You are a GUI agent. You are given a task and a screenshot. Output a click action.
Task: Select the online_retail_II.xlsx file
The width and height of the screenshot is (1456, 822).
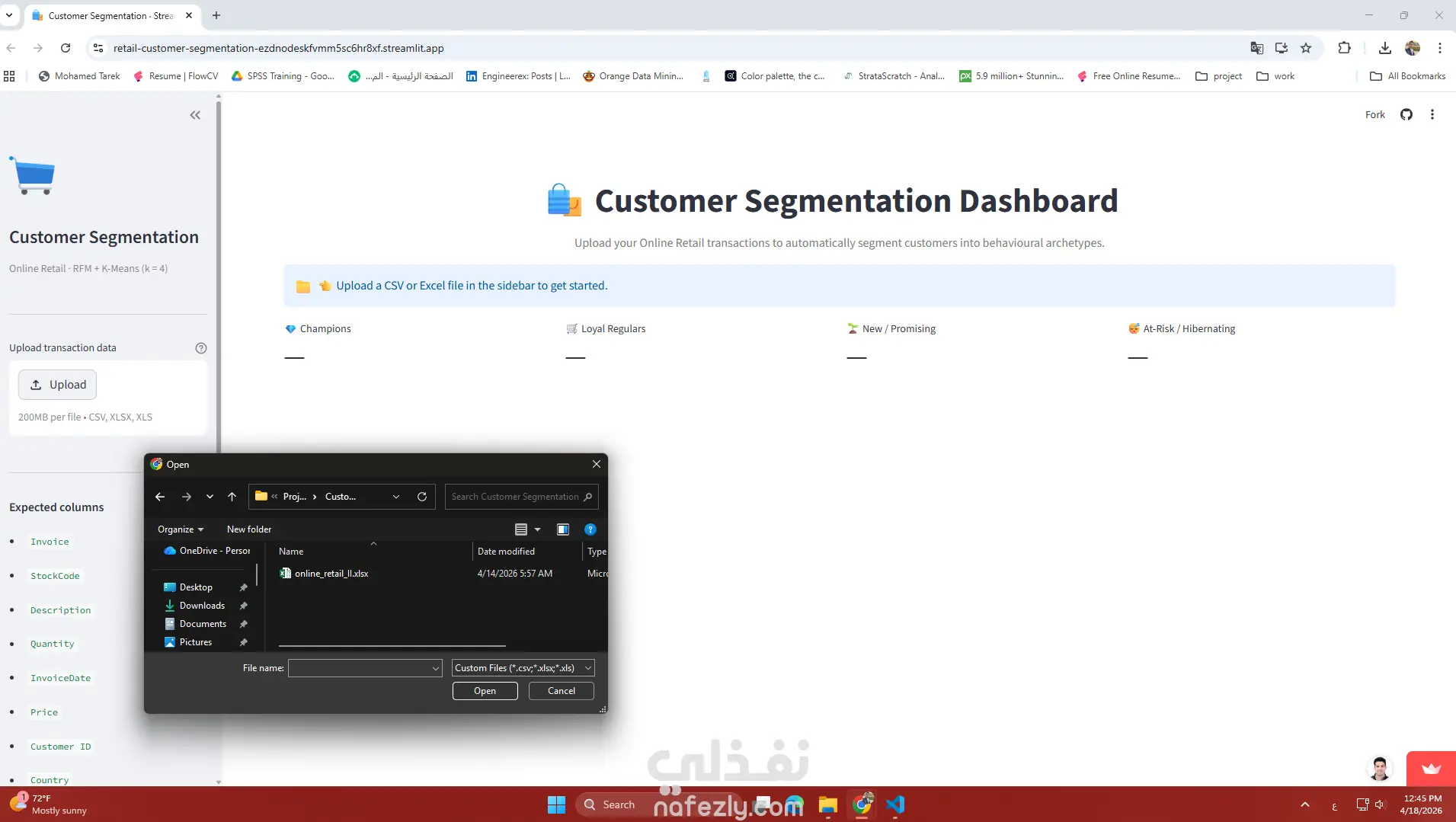pos(331,574)
